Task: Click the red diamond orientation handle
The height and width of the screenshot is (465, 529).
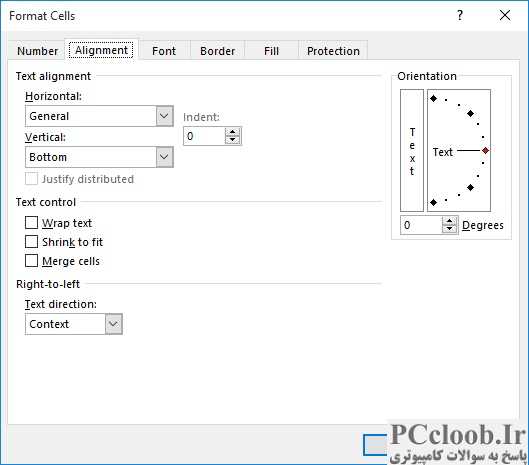Action: pos(485,151)
